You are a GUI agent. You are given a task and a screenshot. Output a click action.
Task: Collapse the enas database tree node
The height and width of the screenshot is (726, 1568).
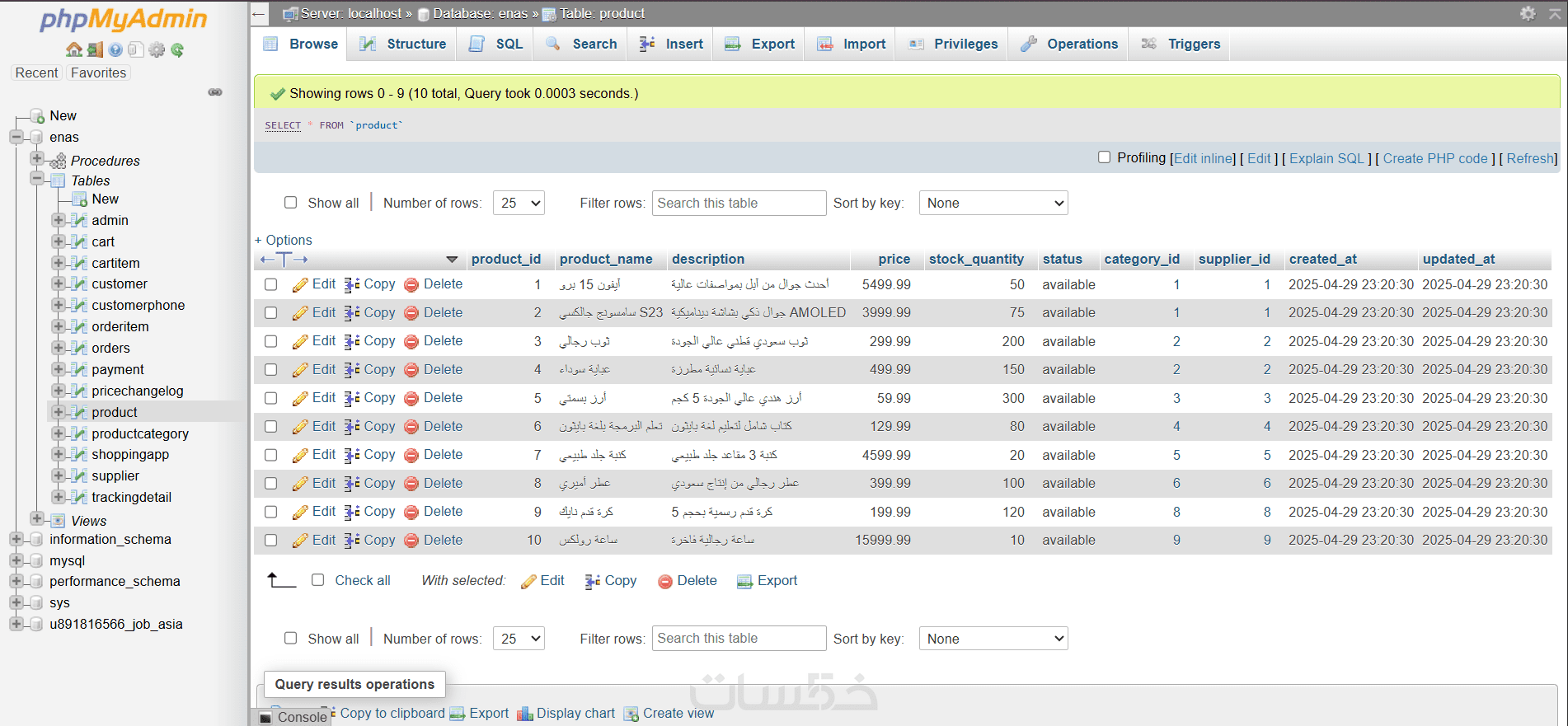[x=16, y=137]
